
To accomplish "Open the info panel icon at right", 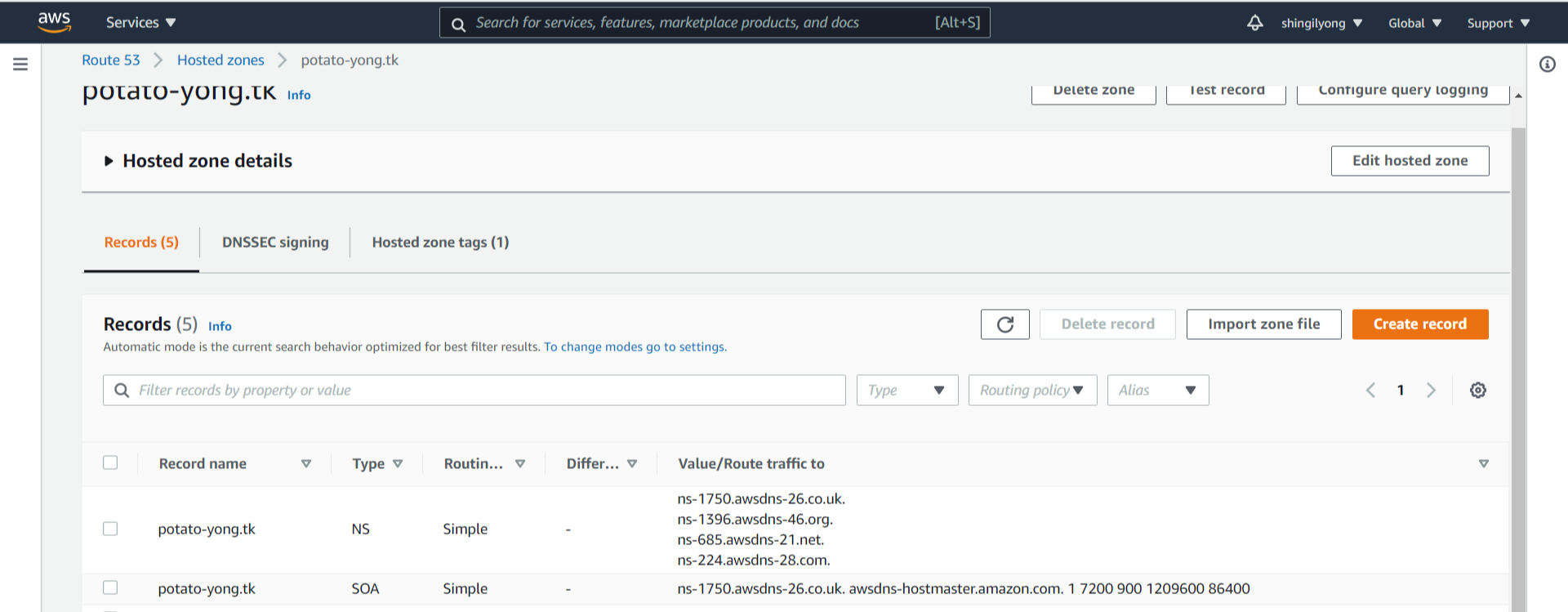I will click(x=1548, y=64).
